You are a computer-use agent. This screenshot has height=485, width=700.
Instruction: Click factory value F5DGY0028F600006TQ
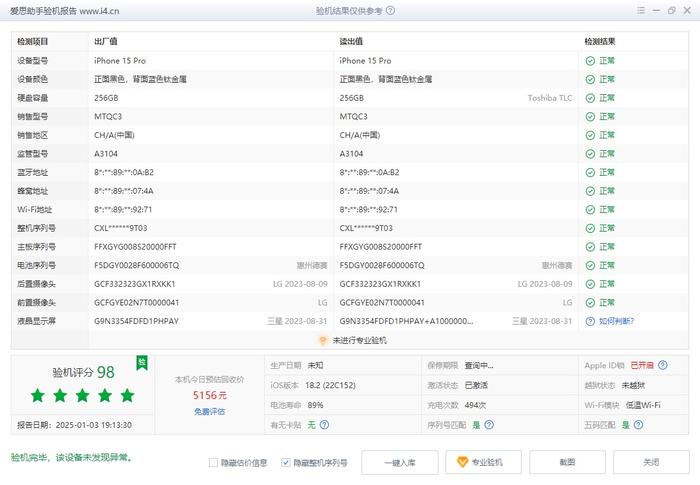[137, 266]
